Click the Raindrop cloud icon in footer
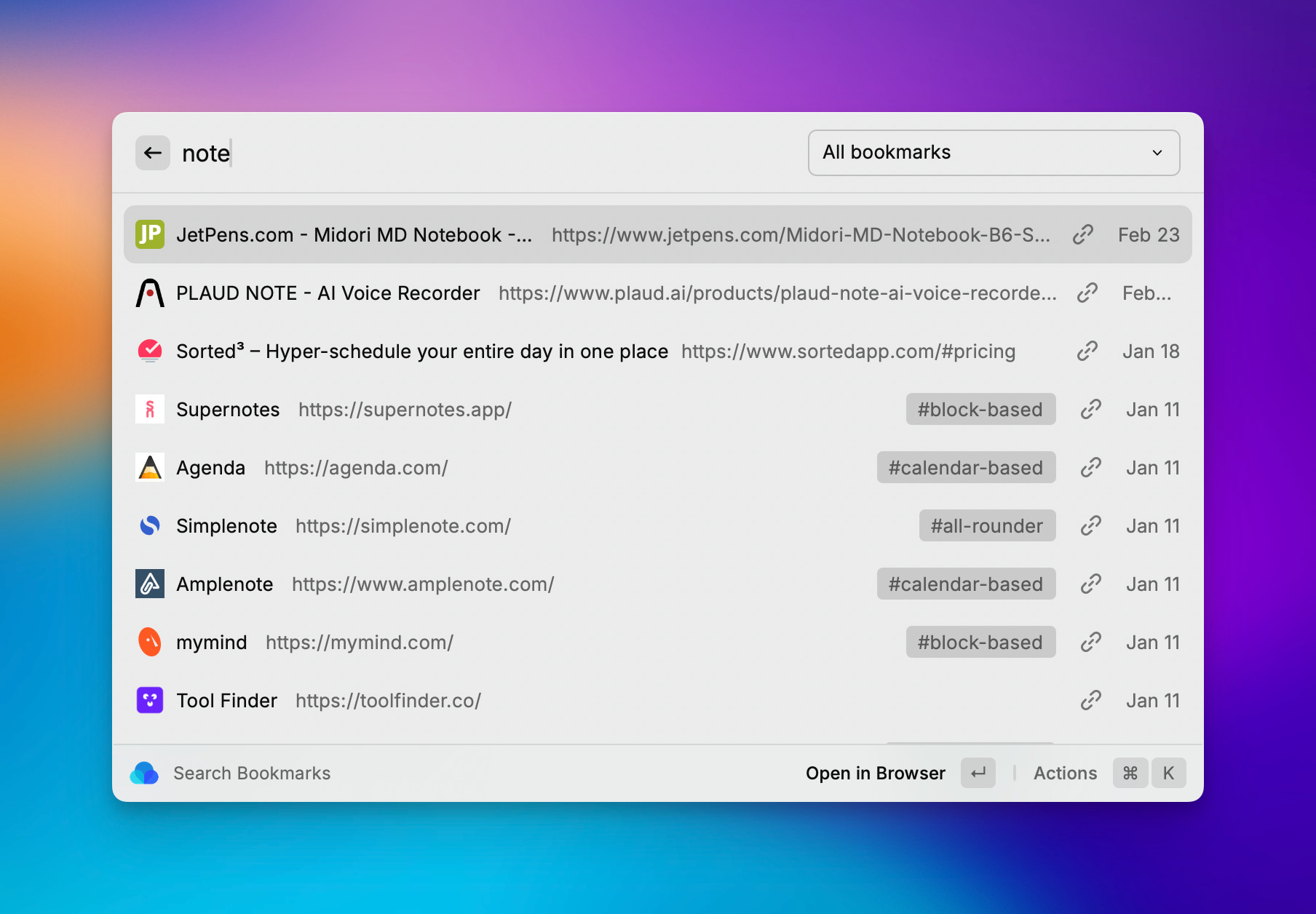 [144, 773]
